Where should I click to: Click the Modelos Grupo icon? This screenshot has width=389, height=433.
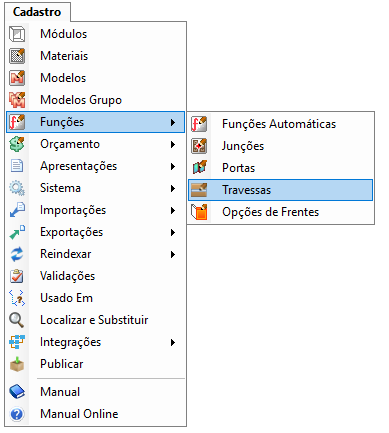17,100
